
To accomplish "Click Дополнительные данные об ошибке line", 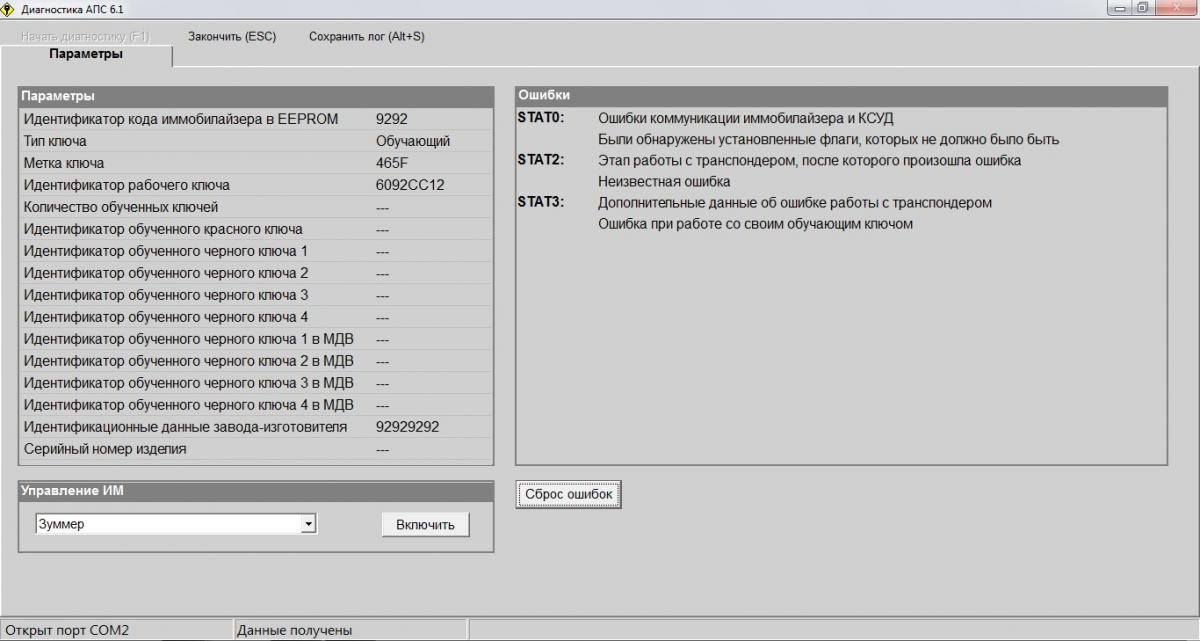I will coord(794,202).
